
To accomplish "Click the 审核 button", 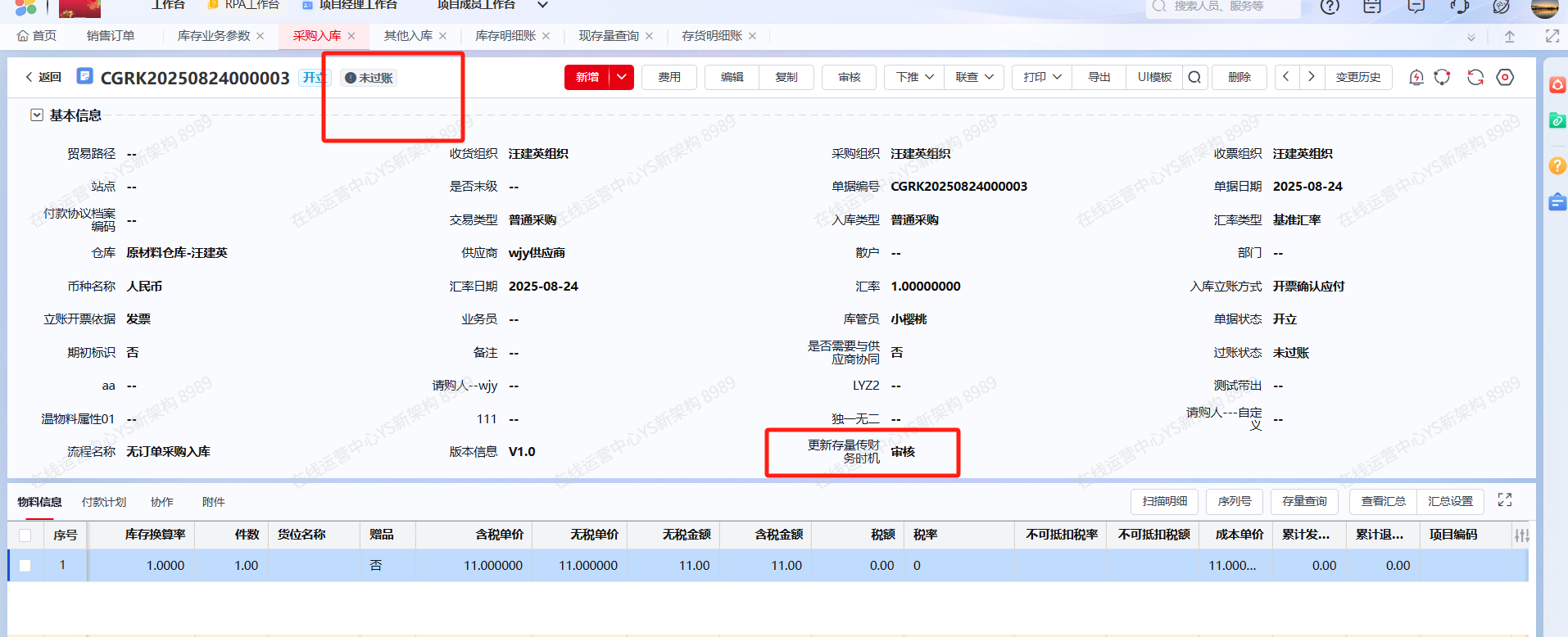I will pos(849,77).
